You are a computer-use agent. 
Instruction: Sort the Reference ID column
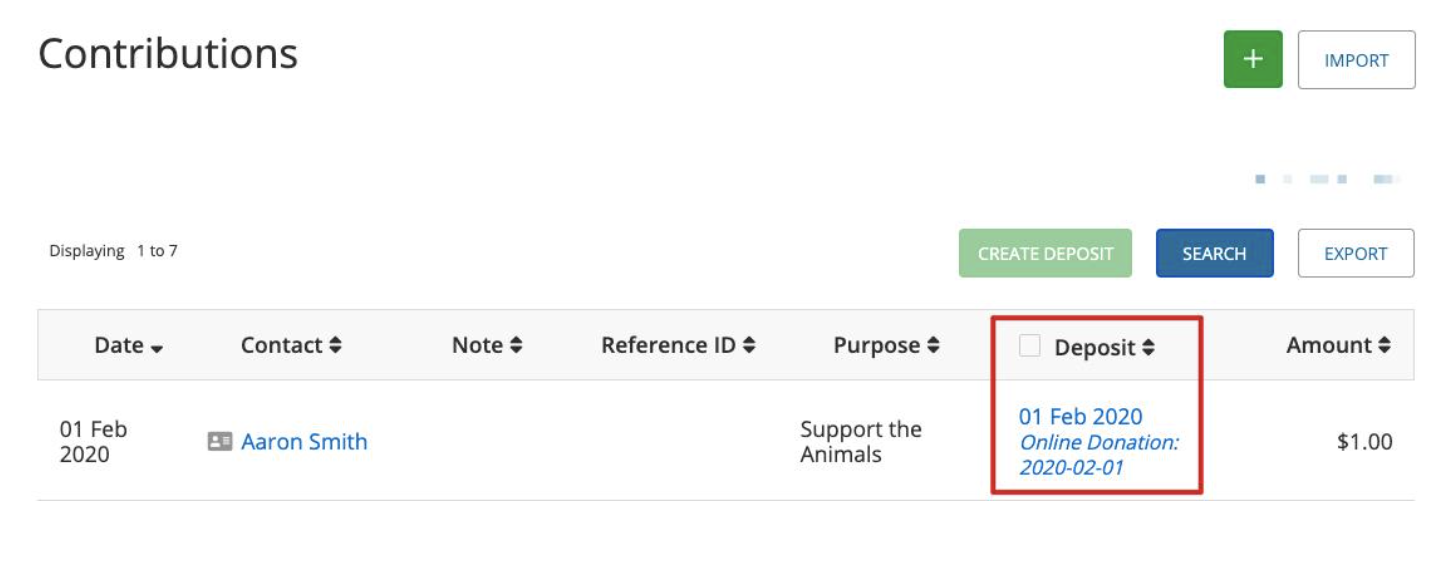pyautogui.click(x=749, y=345)
